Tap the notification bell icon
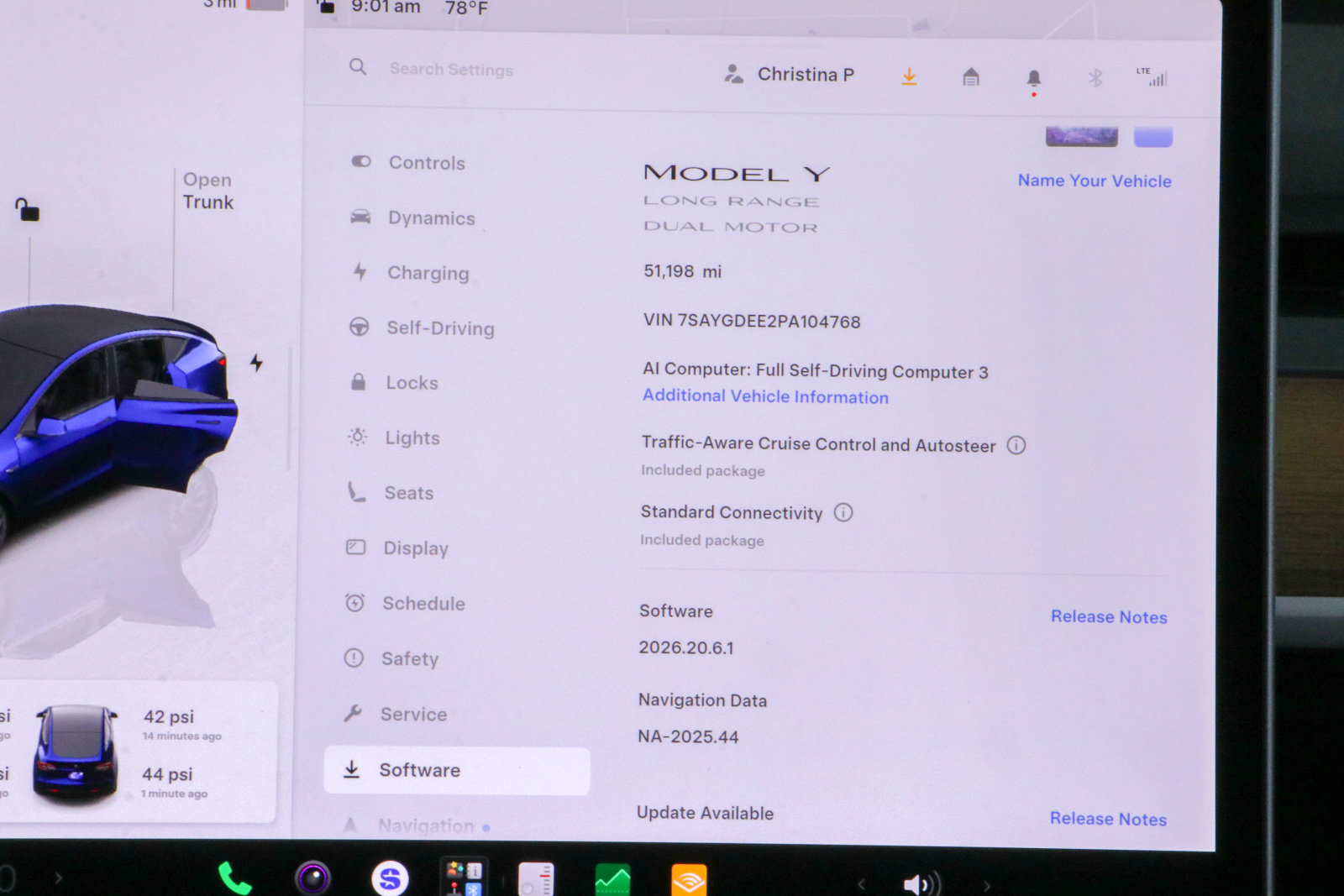Viewport: 1344px width, 896px height. pyautogui.click(x=1034, y=80)
